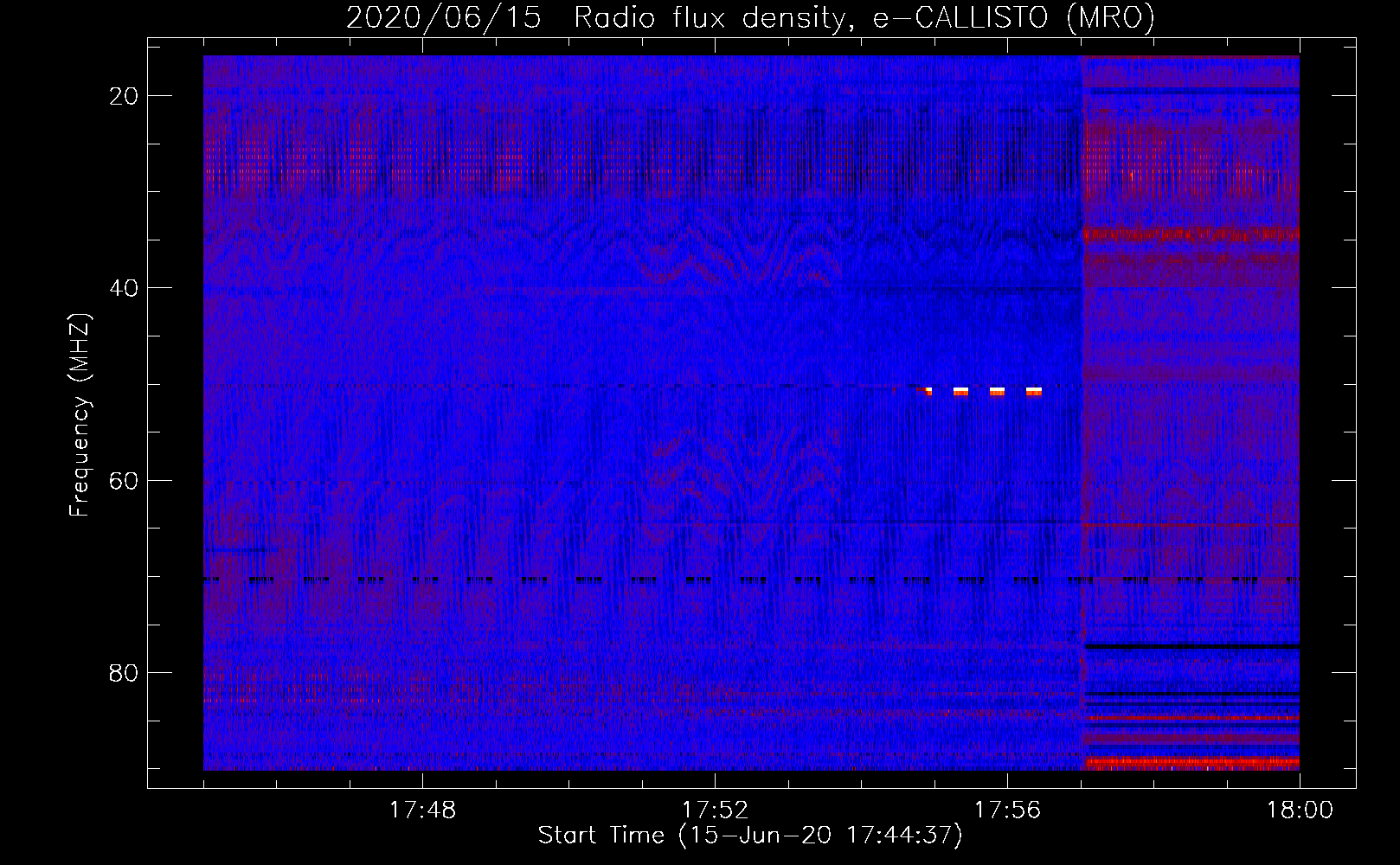Click the "Start Time (15-Jun-20 17:44:37)" label
Viewport: 1400px width, 865px height.
[x=750, y=836]
